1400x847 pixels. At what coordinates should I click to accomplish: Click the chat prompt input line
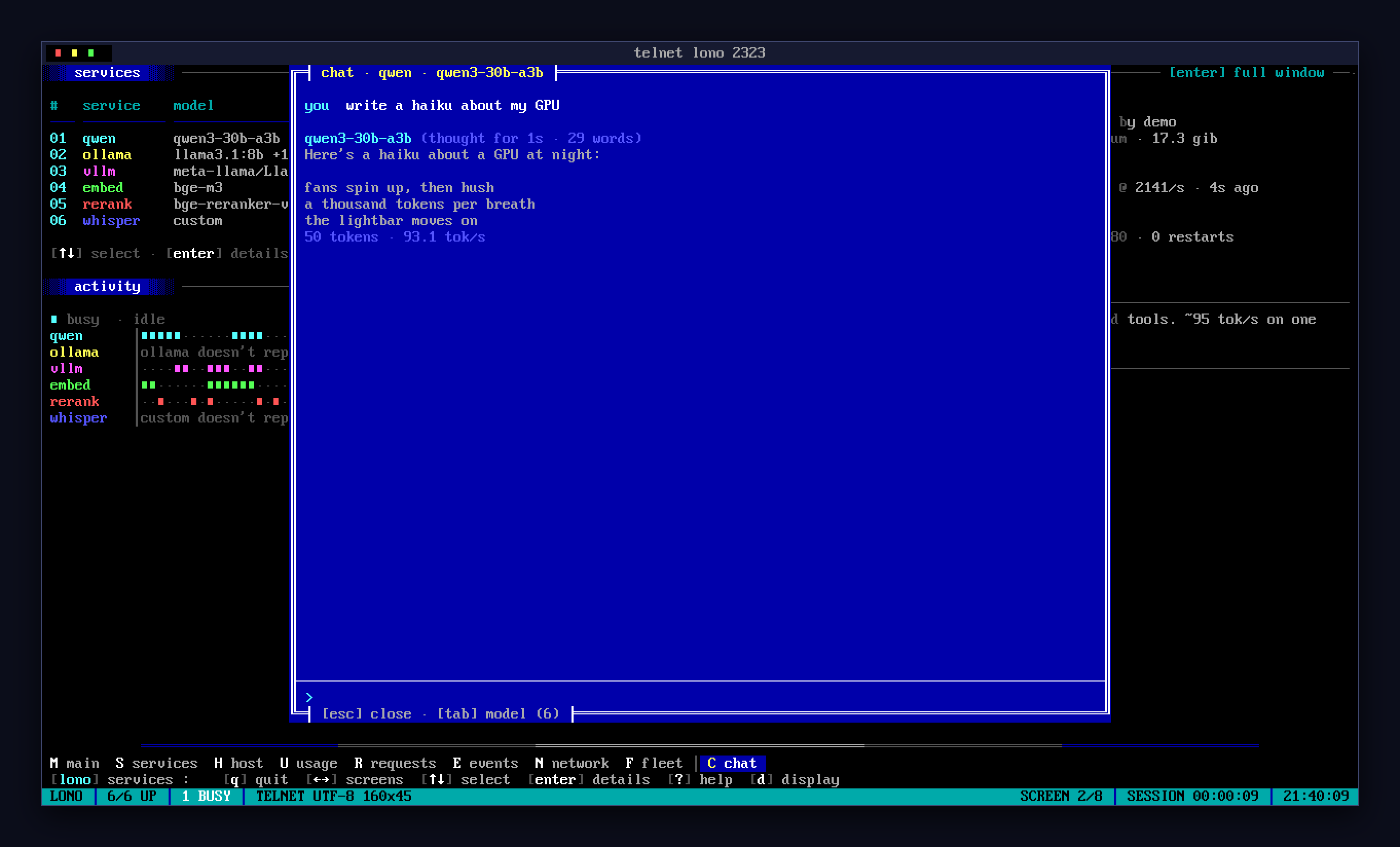[x=700, y=697]
